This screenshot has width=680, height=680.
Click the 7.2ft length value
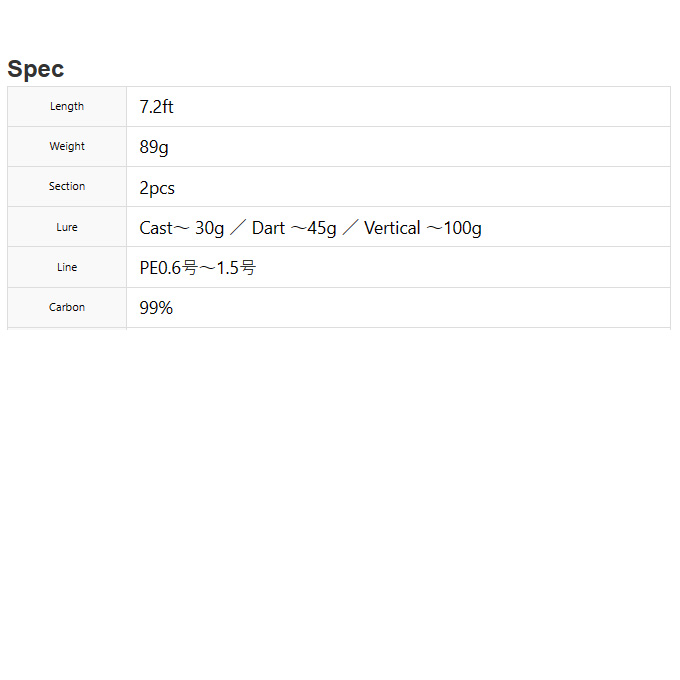click(x=156, y=107)
